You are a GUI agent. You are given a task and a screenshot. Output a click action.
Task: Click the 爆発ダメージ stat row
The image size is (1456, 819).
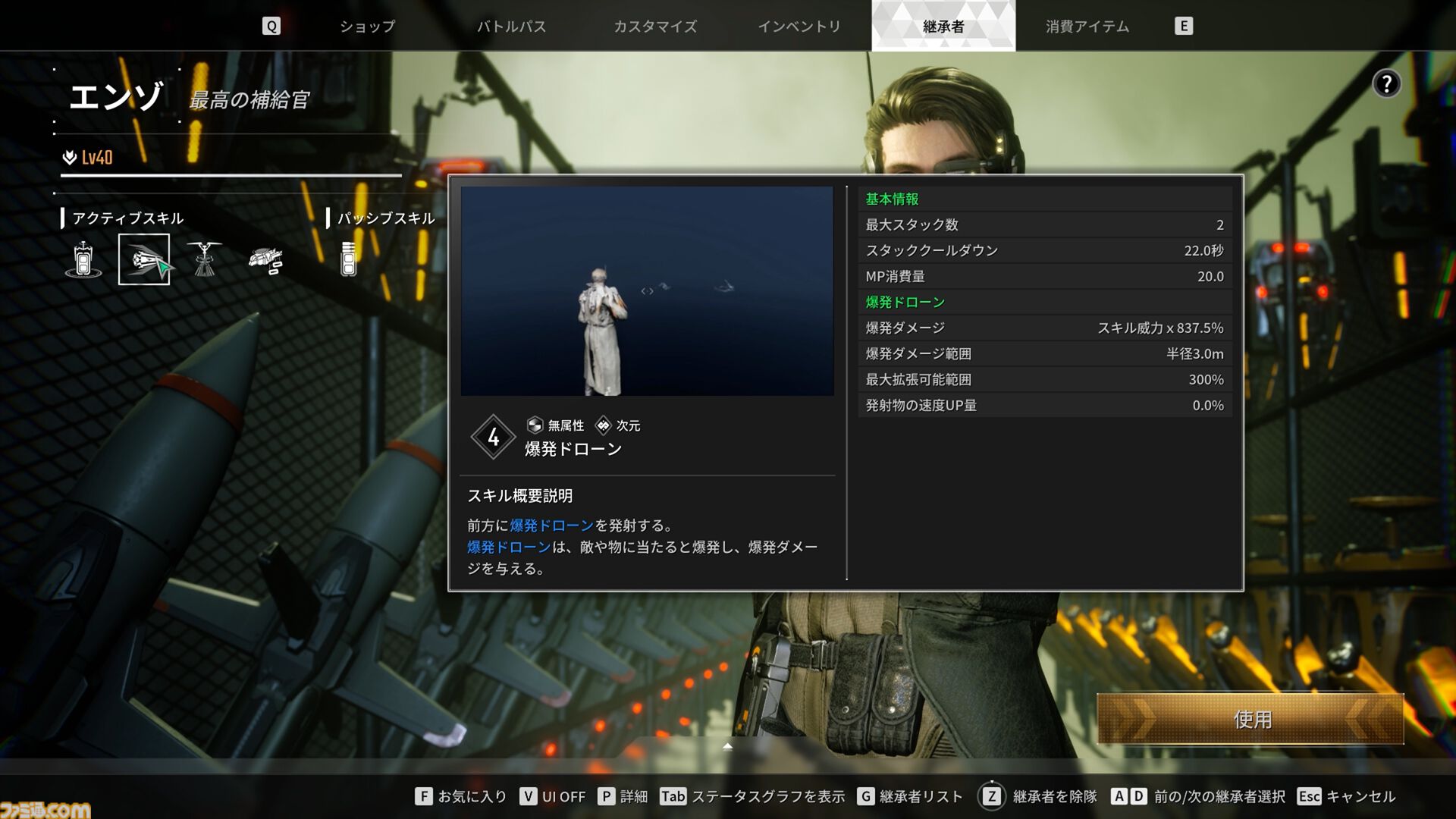[x=1045, y=328]
